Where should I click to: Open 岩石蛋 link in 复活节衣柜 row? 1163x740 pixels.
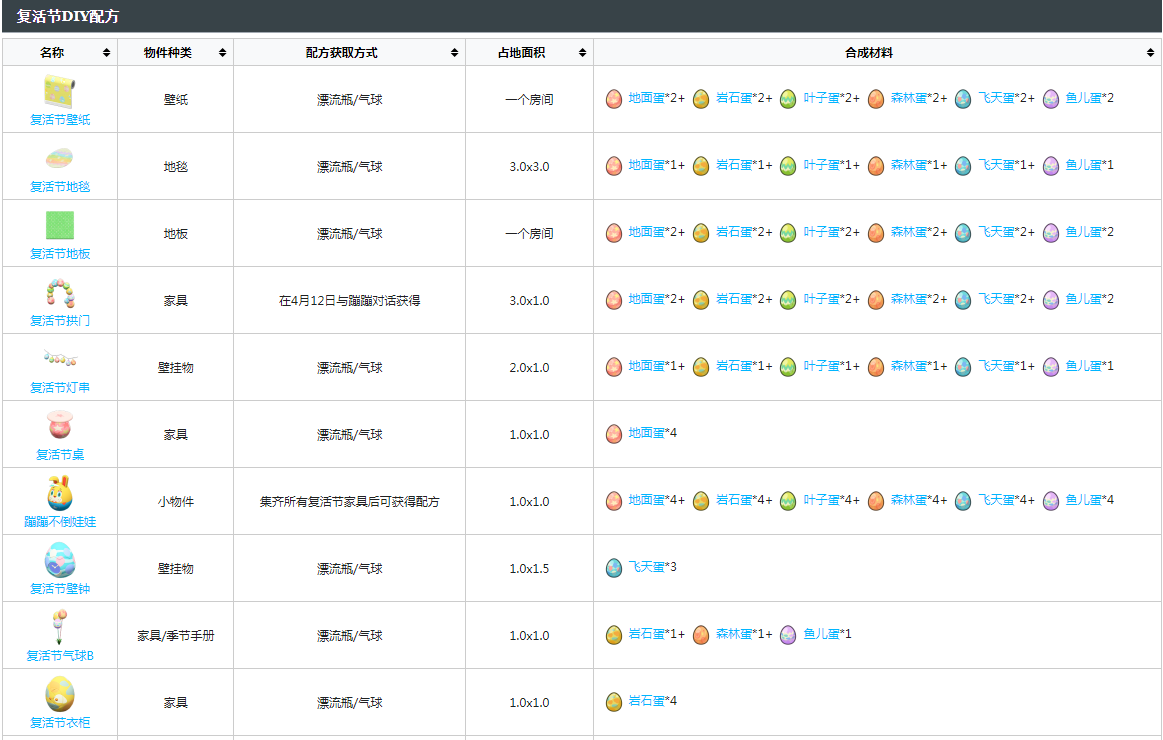click(x=646, y=700)
